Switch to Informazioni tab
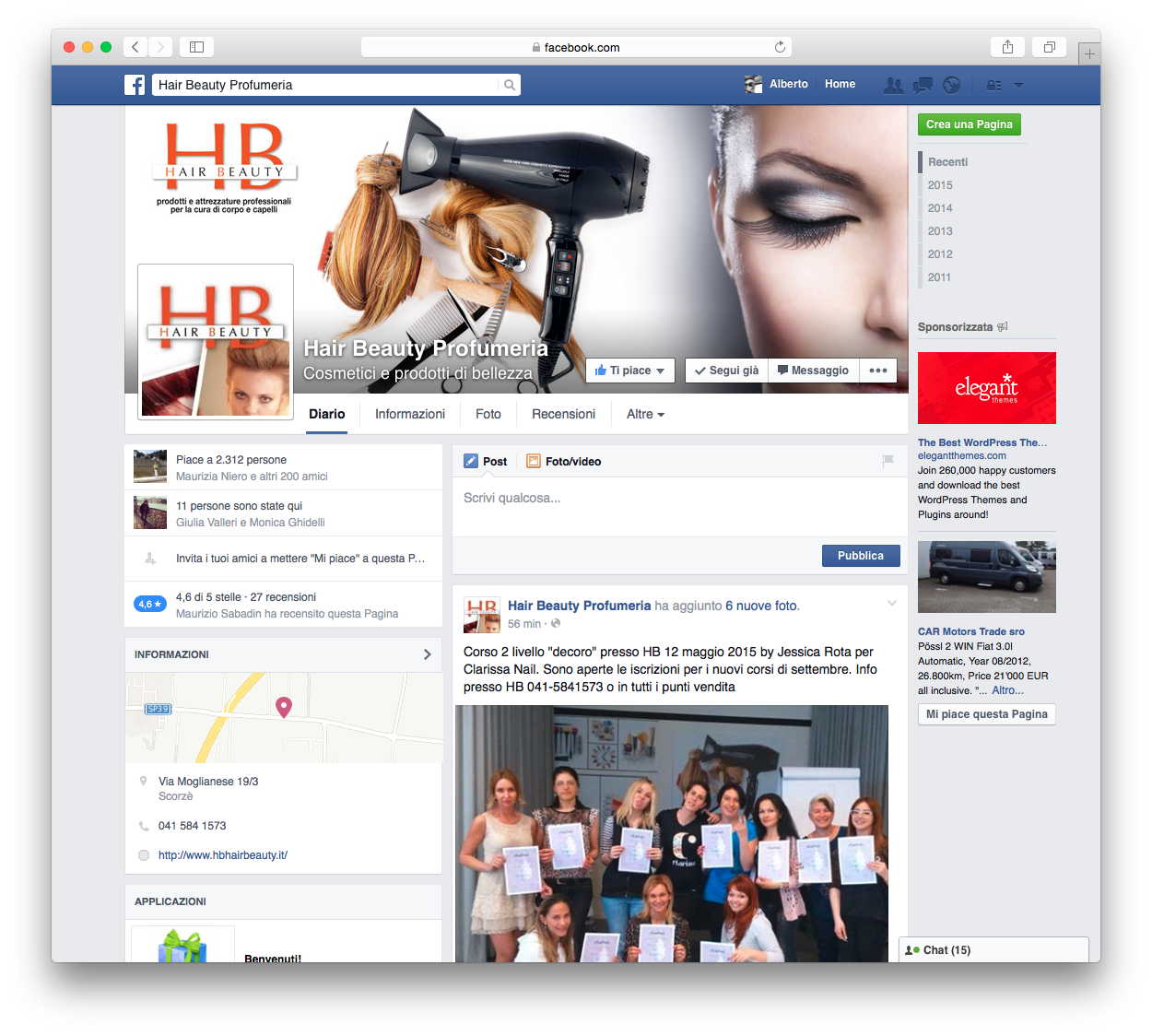1152x1036 pixels. click(x=410, y=415)
